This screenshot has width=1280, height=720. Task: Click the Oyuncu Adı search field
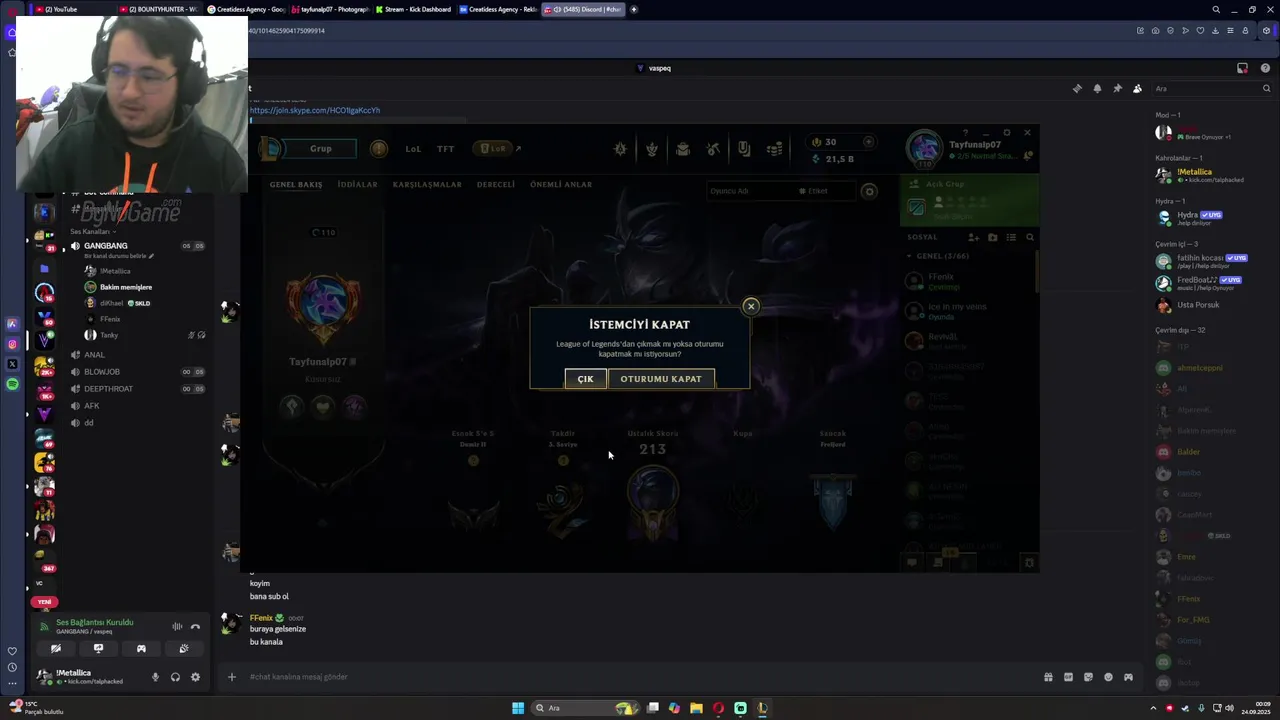750,191
